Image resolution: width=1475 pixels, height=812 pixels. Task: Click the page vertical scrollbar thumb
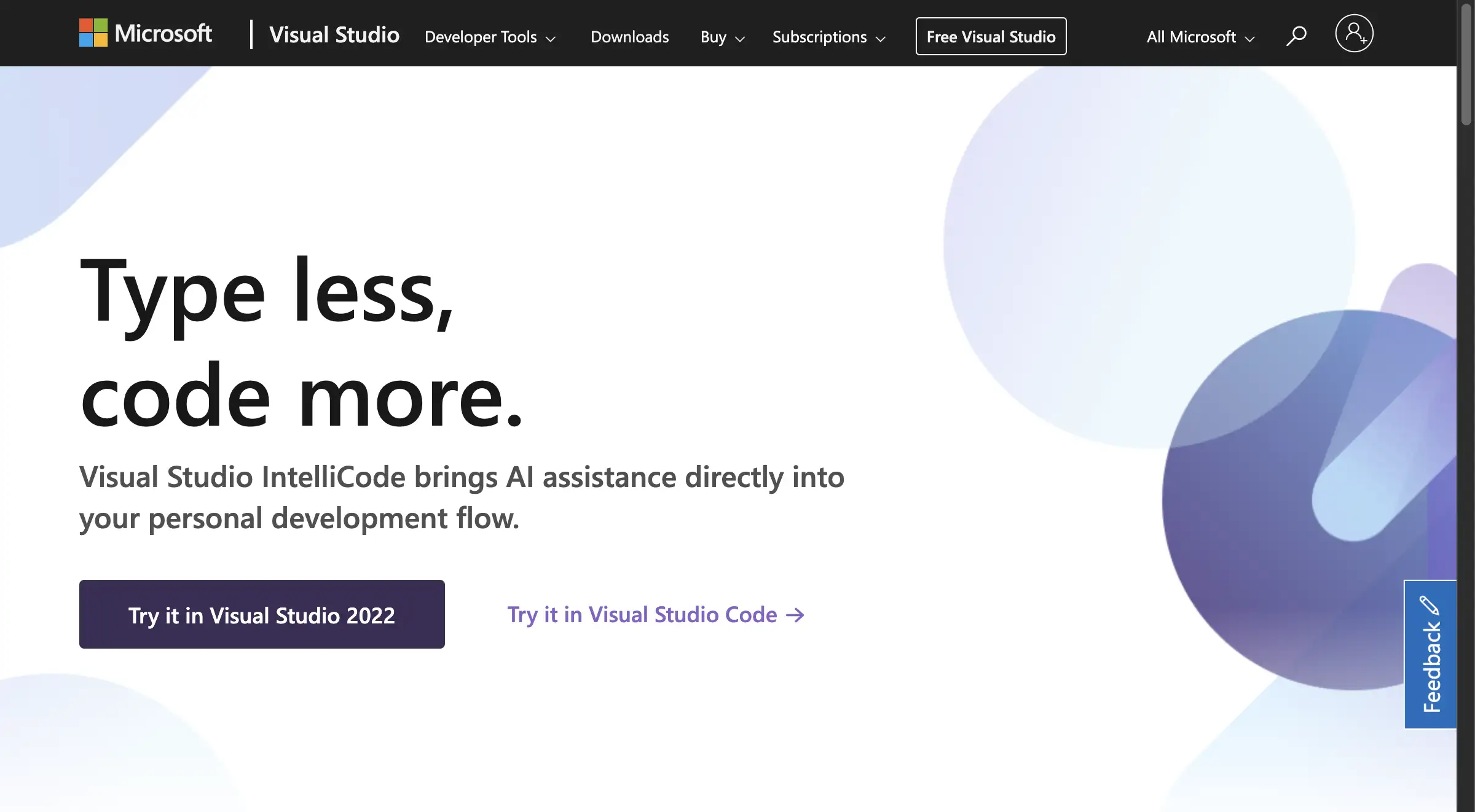pos(1466,64)
